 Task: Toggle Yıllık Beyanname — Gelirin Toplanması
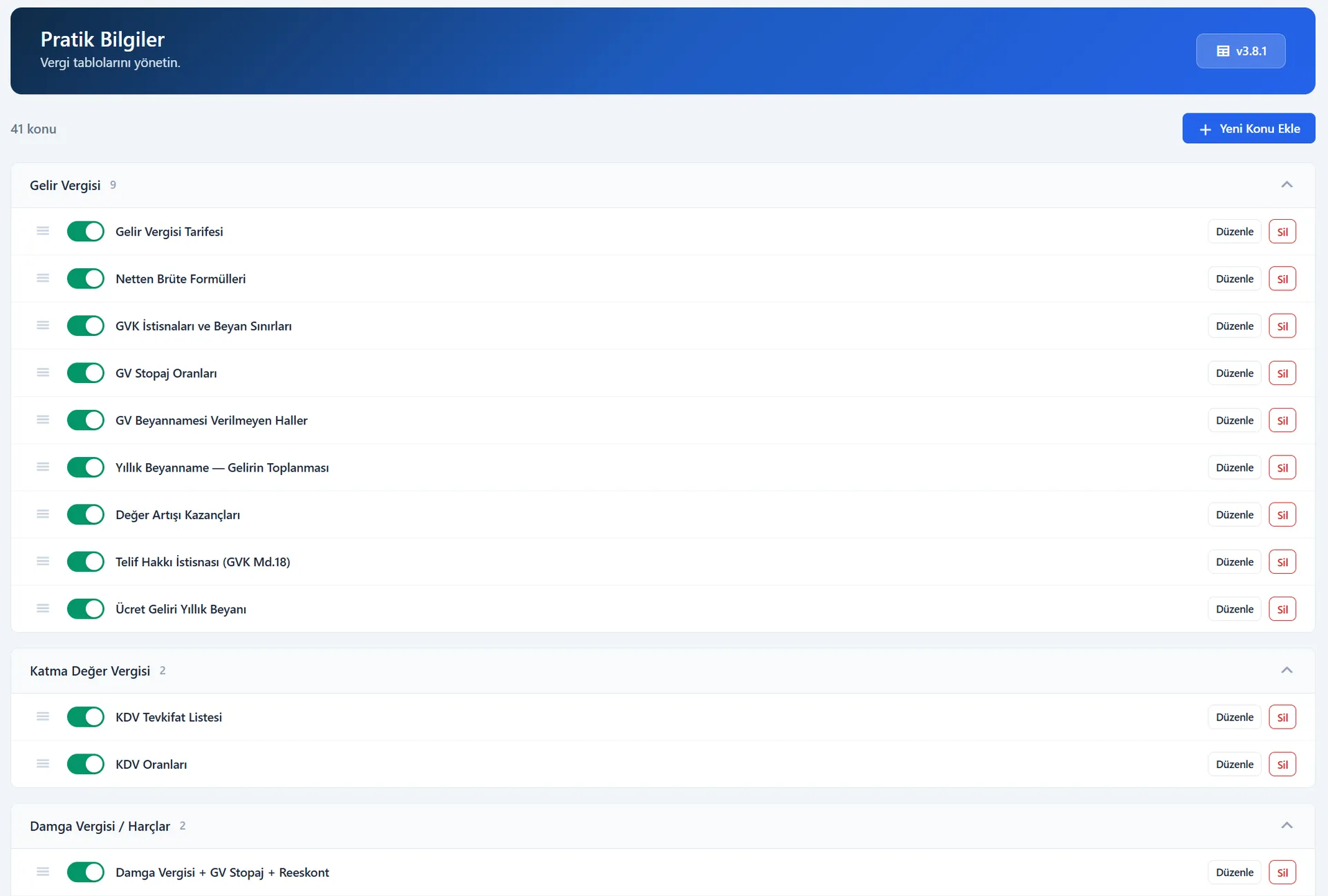pyautogui.click(x=86, y=467)
